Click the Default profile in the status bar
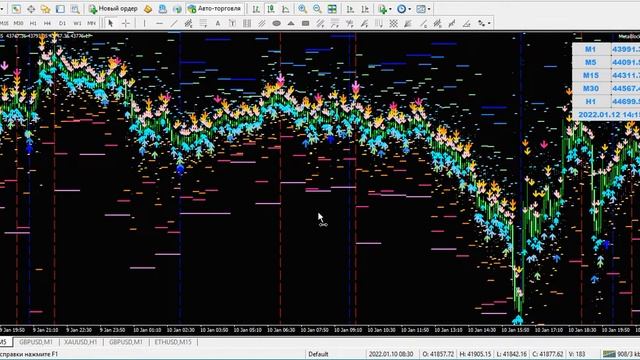This screenshot has width=640, height=360. click(318, 354)
